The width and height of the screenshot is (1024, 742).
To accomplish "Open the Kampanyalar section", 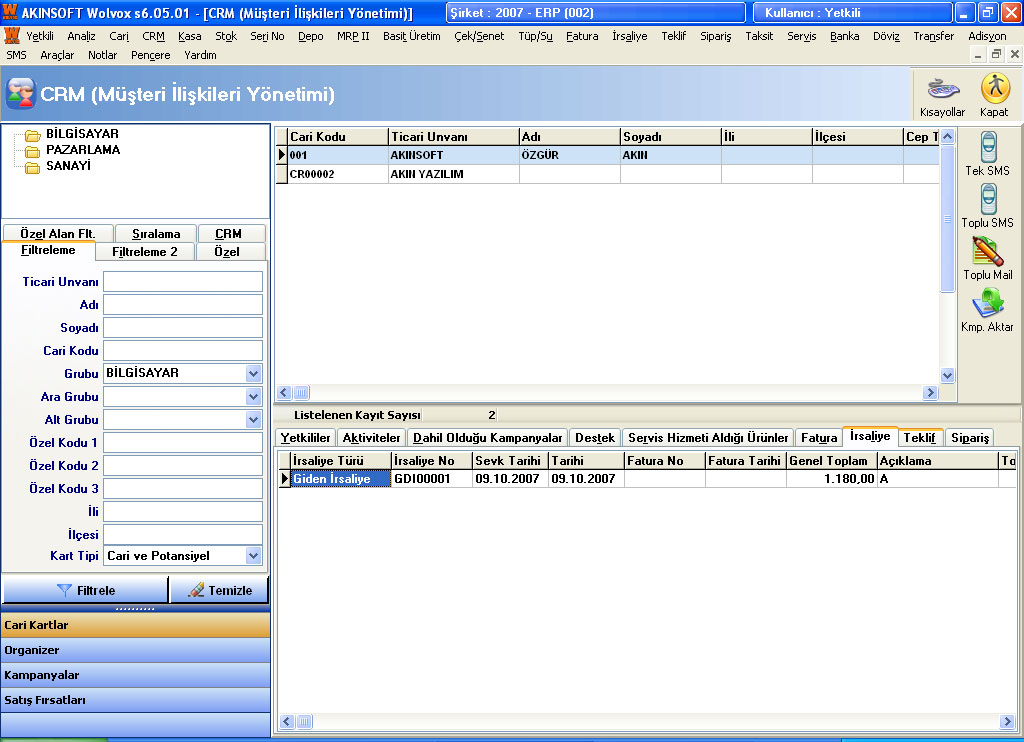I will 136,675.
